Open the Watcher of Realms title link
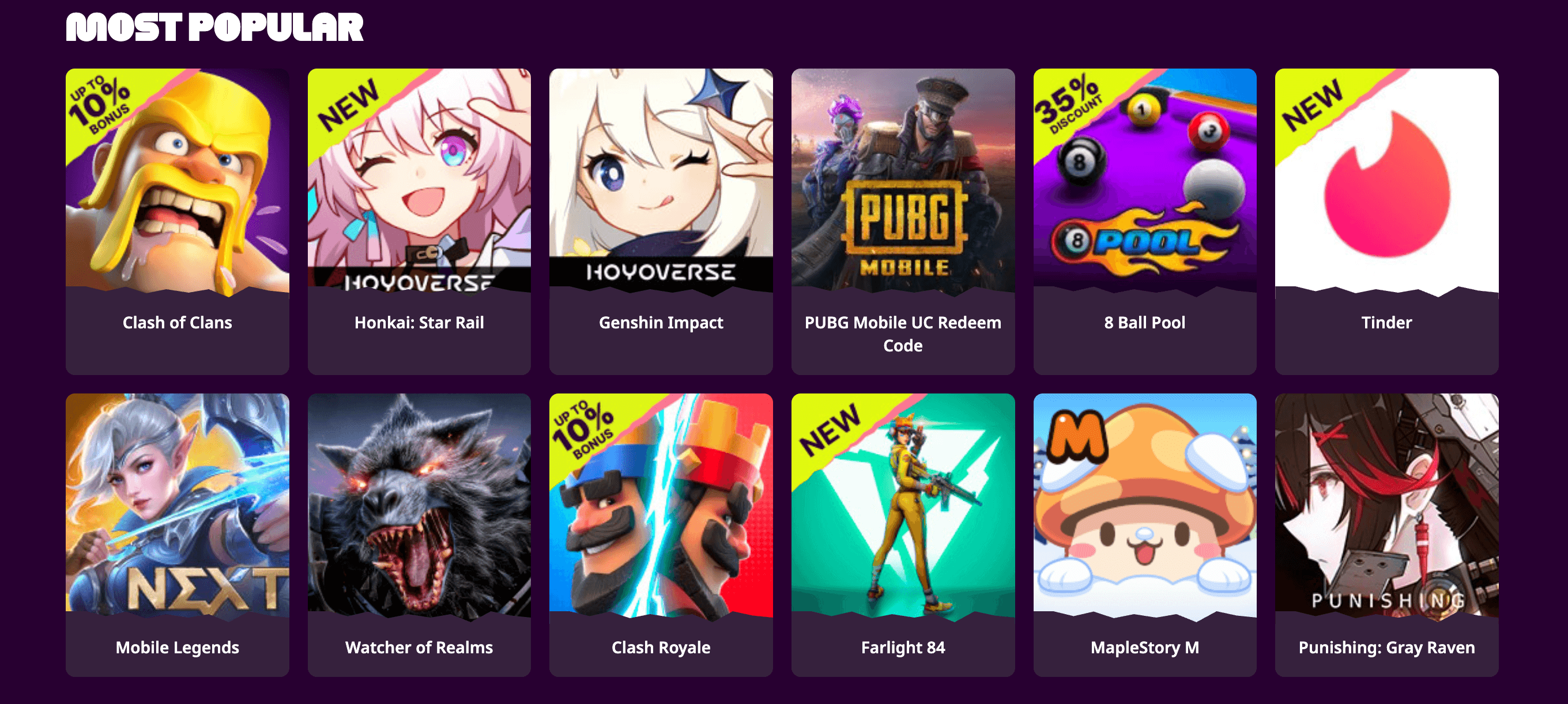 419,648
